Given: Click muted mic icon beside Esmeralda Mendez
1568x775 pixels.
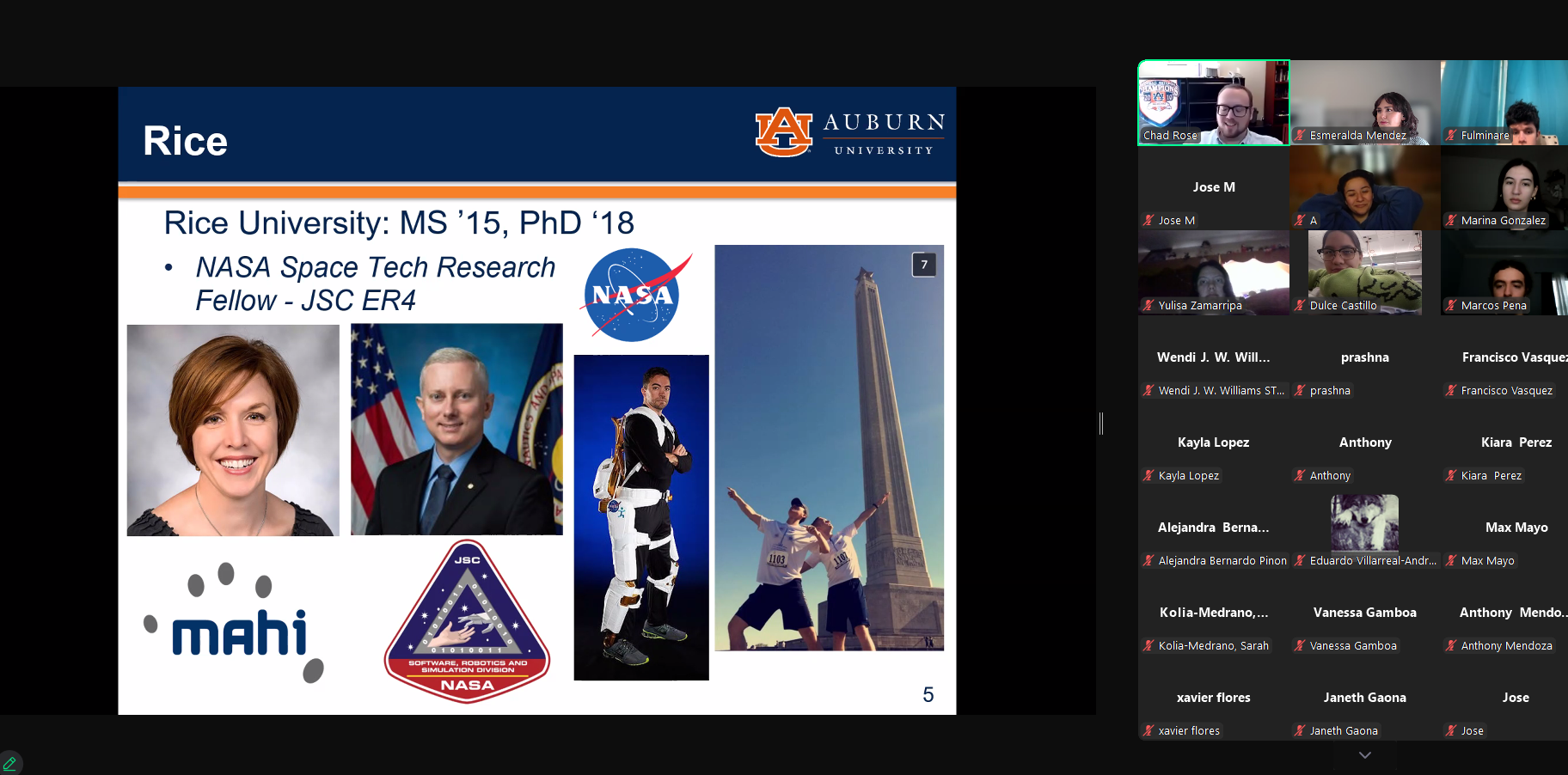Looking at the screenshot, I should (1300, 136).
